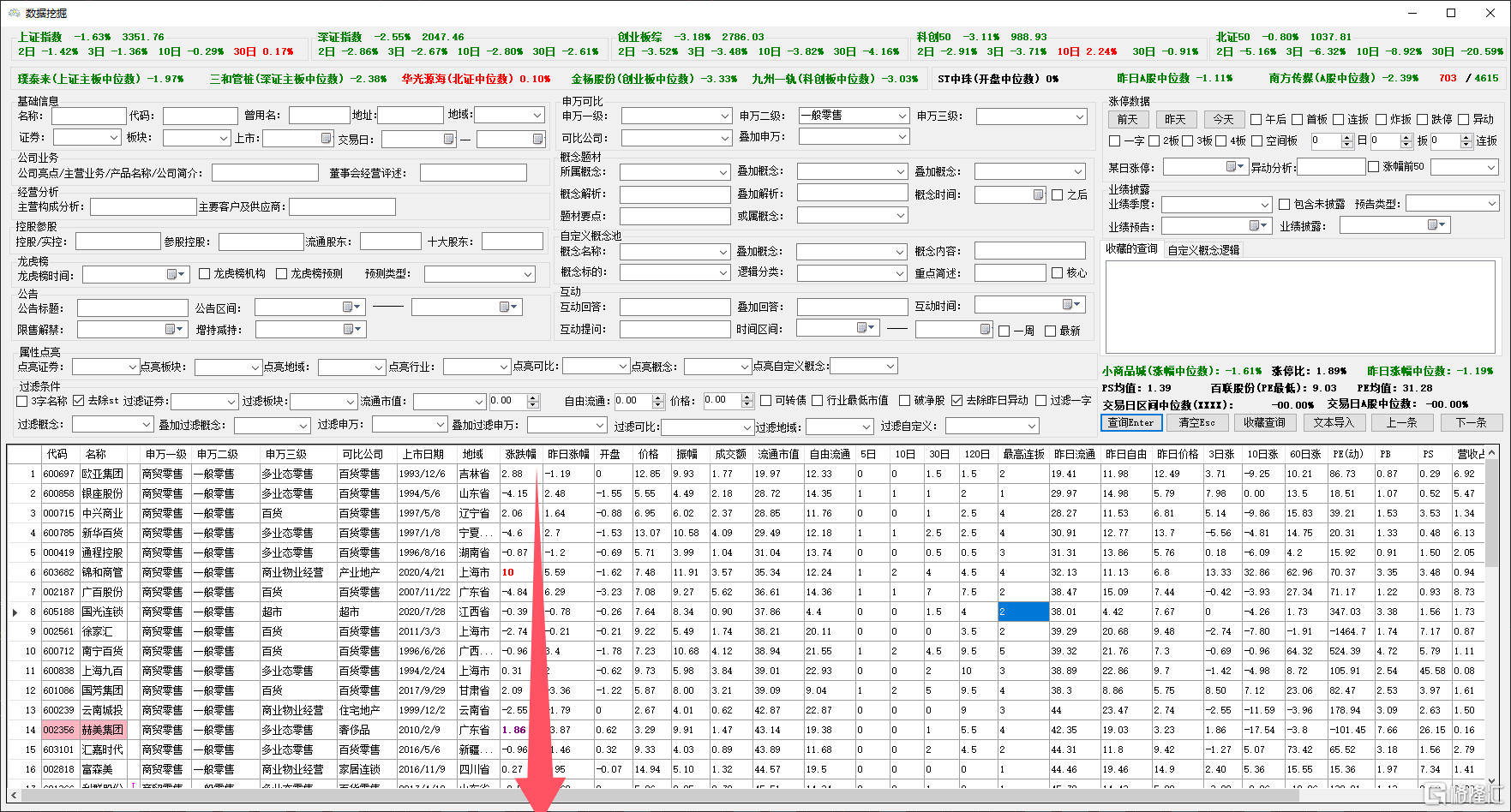Select the 前天 limit-up data button

1128,119
